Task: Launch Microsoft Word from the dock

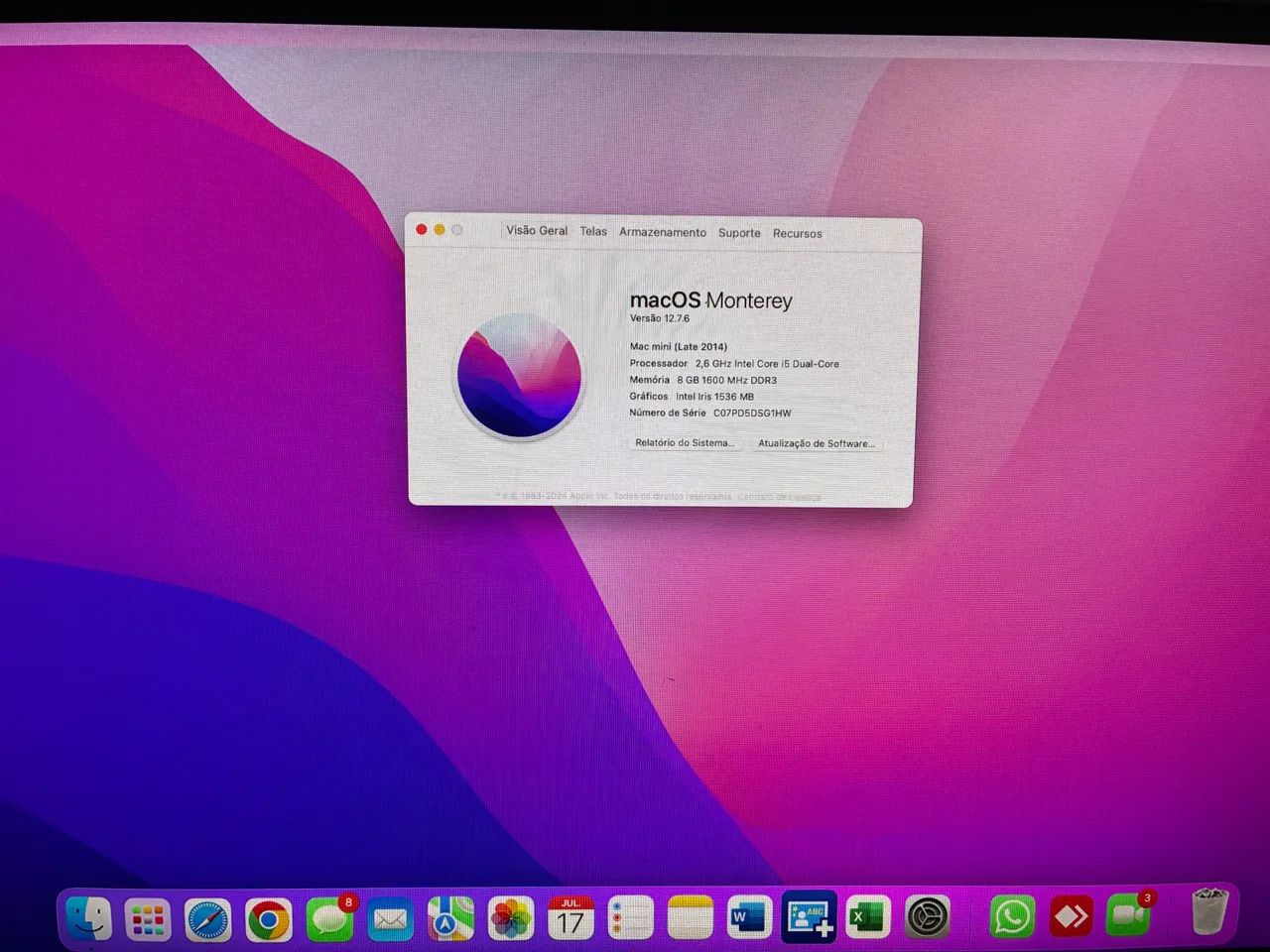Action: click(749, 916)
